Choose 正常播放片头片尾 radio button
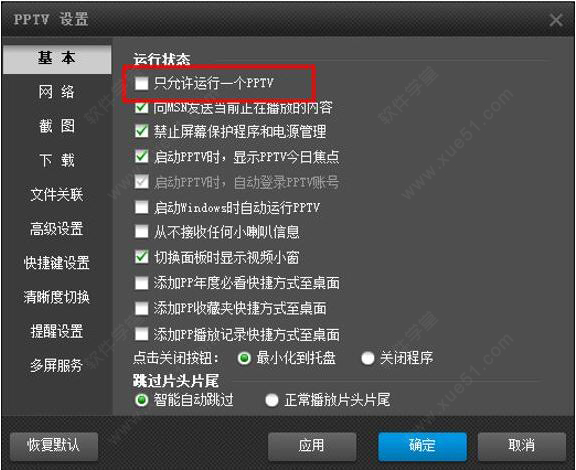This screenshot has height=470, width=576. (x=272, y=400)
